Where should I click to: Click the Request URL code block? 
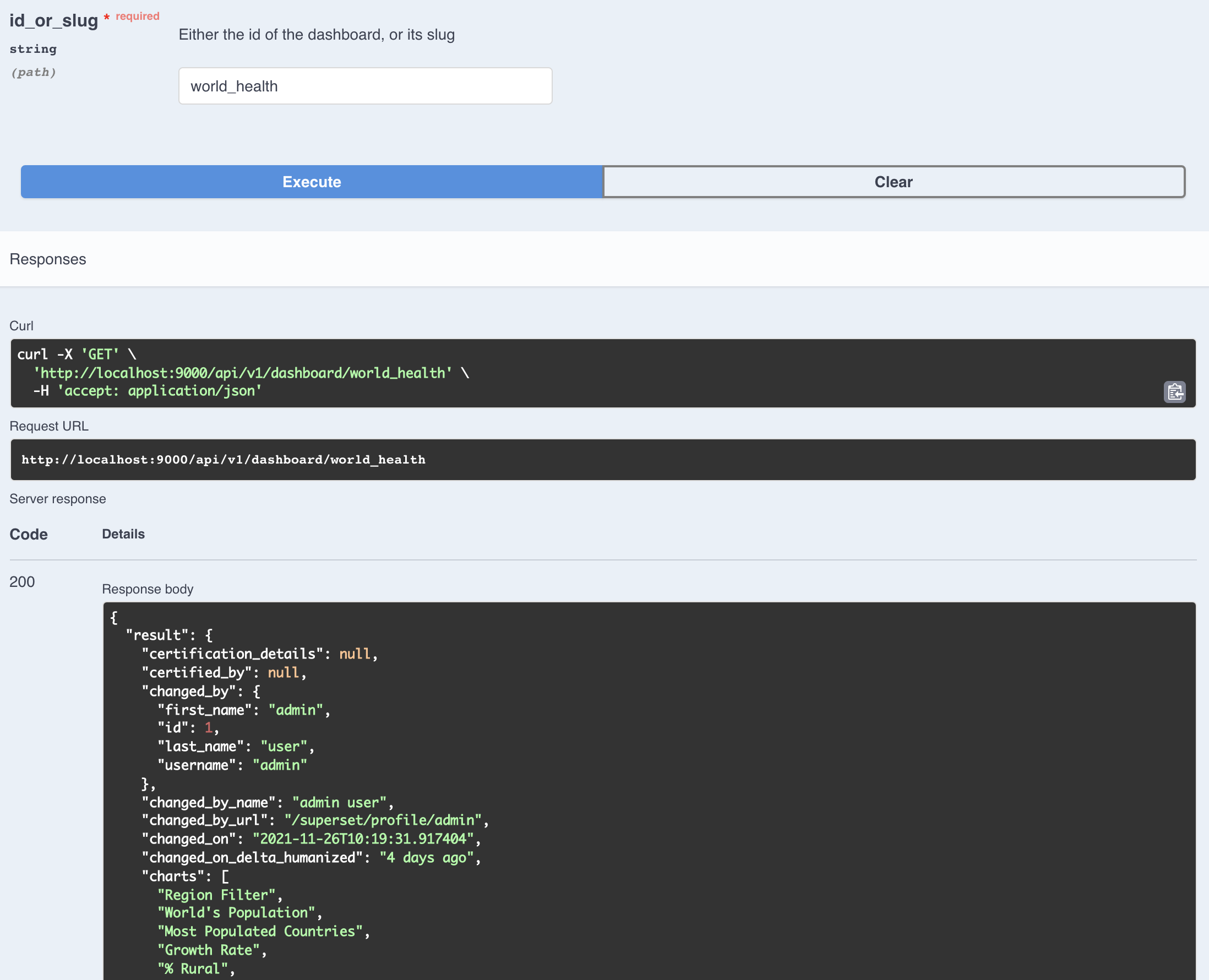(603, 460)
